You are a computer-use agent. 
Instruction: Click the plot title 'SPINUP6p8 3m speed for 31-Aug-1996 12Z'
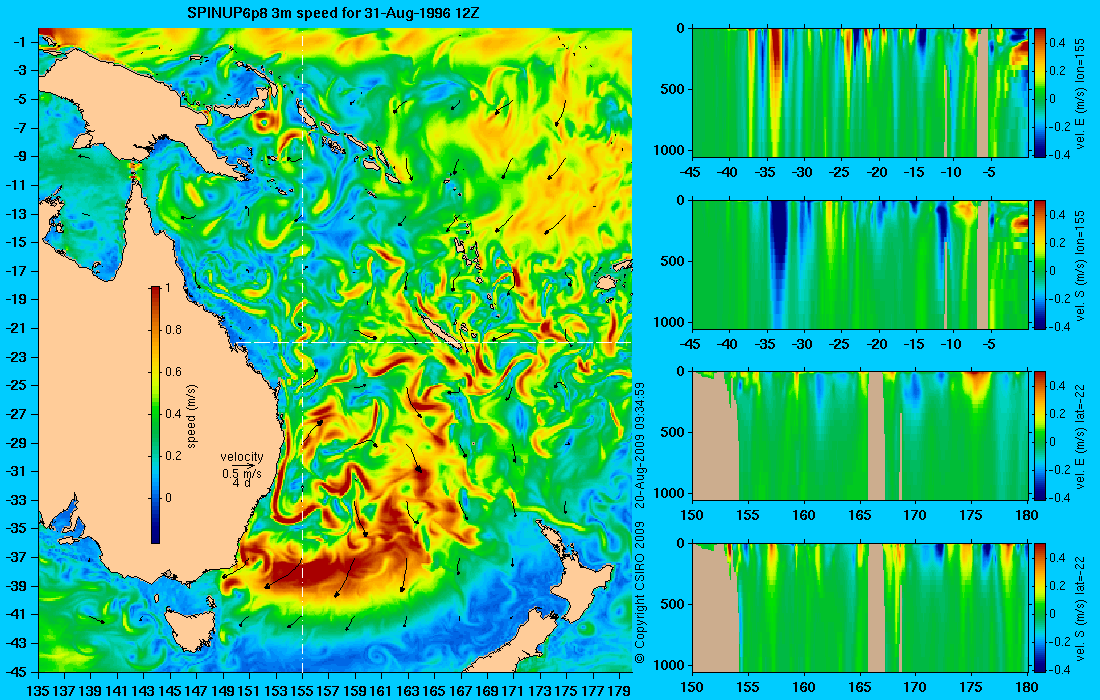click(333, 13)
